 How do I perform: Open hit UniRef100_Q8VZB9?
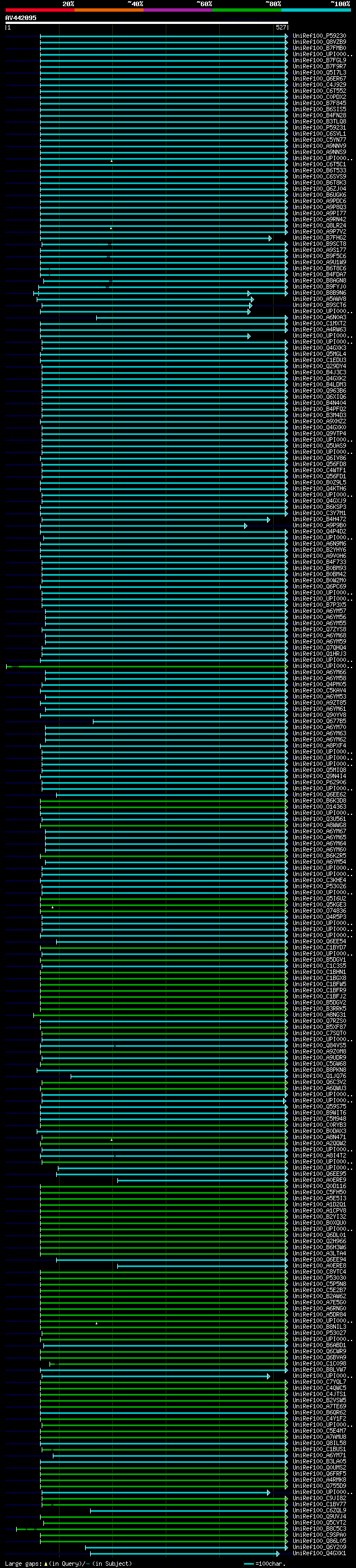[x=319, y=42]
